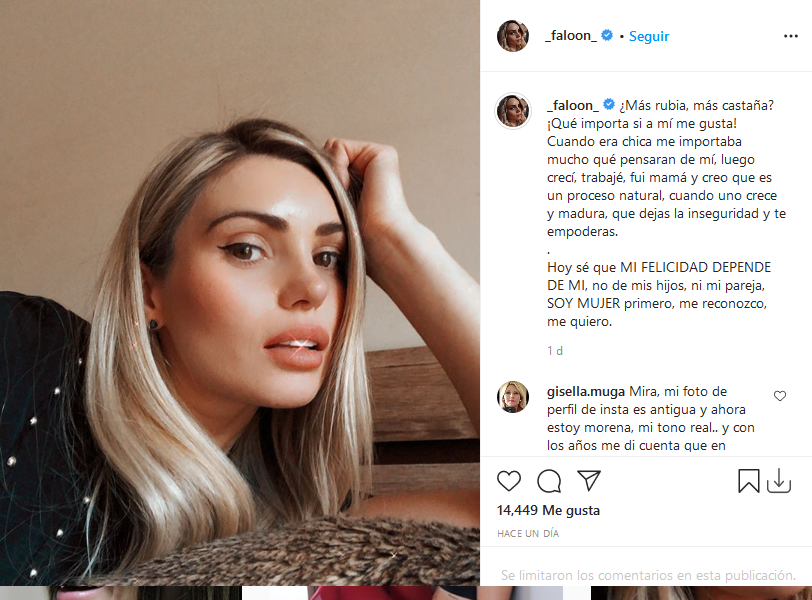
Task: Click the verified badge beside header _faloon_
Action: point(607,35)
